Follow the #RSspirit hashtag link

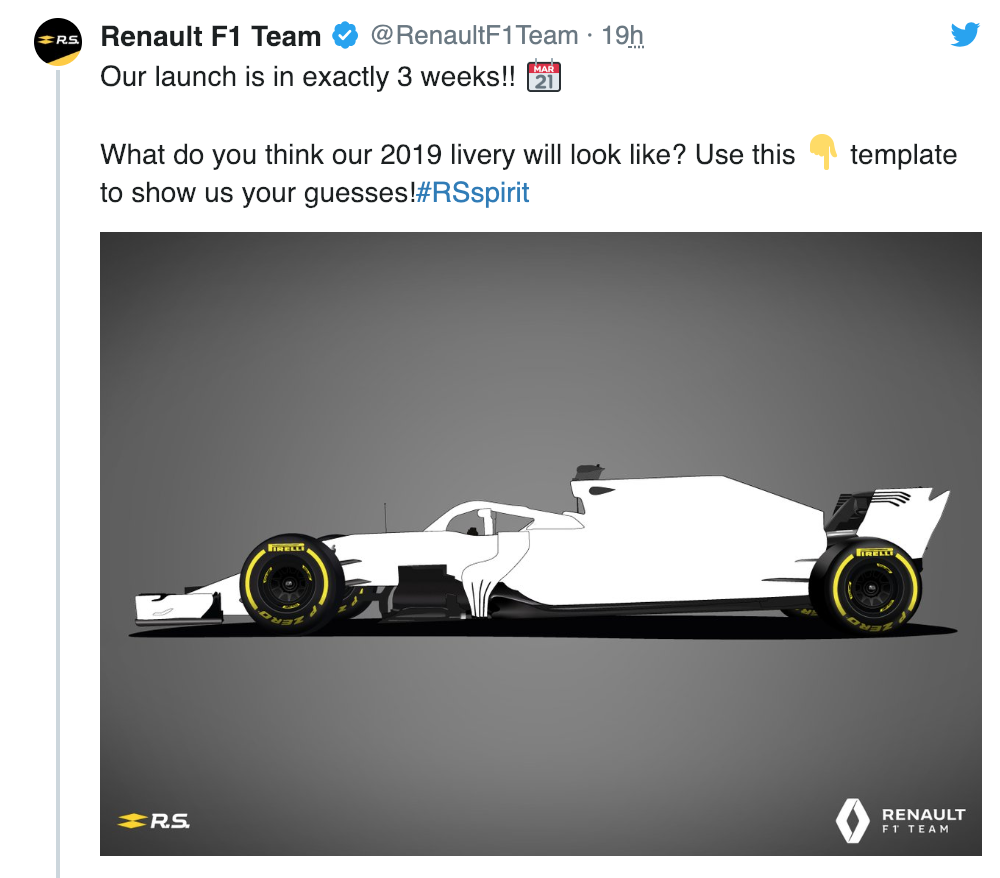coord(472,192)
